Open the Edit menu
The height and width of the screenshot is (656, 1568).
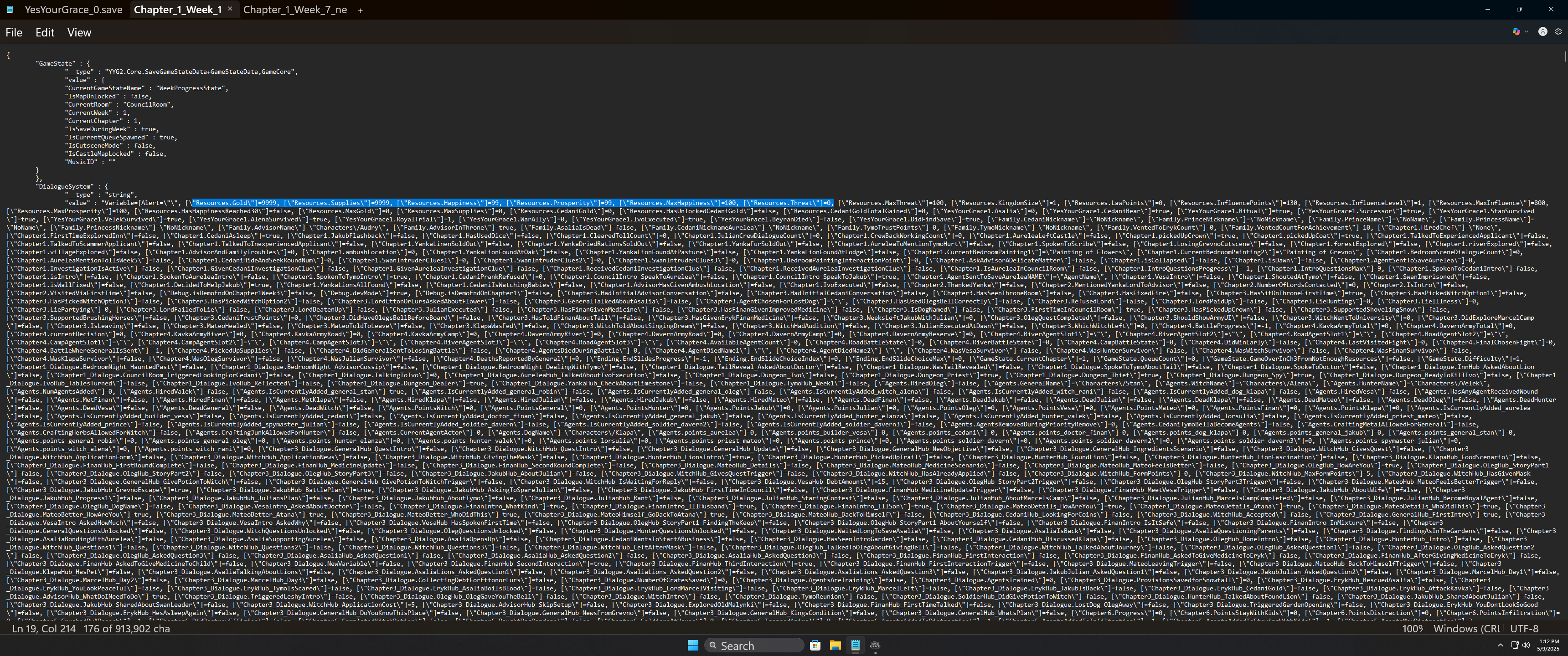pos(44,33)
